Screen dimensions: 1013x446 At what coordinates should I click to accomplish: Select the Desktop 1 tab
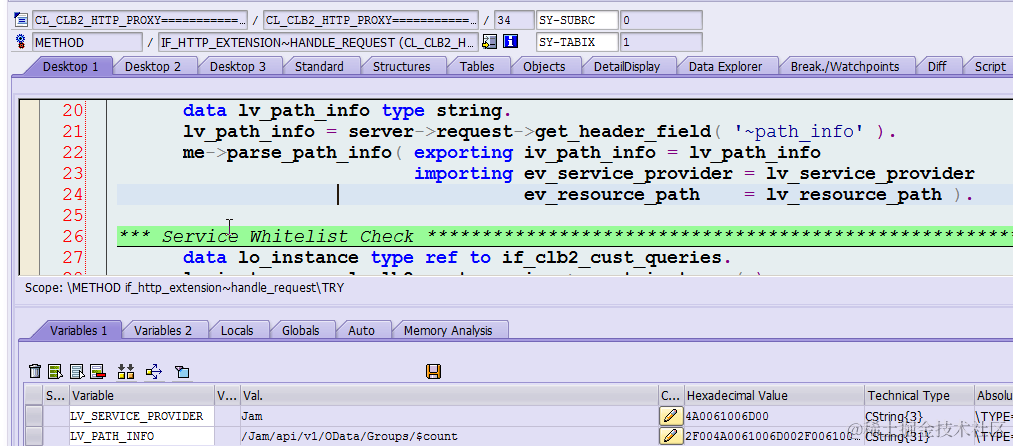(x=70, y=67)
